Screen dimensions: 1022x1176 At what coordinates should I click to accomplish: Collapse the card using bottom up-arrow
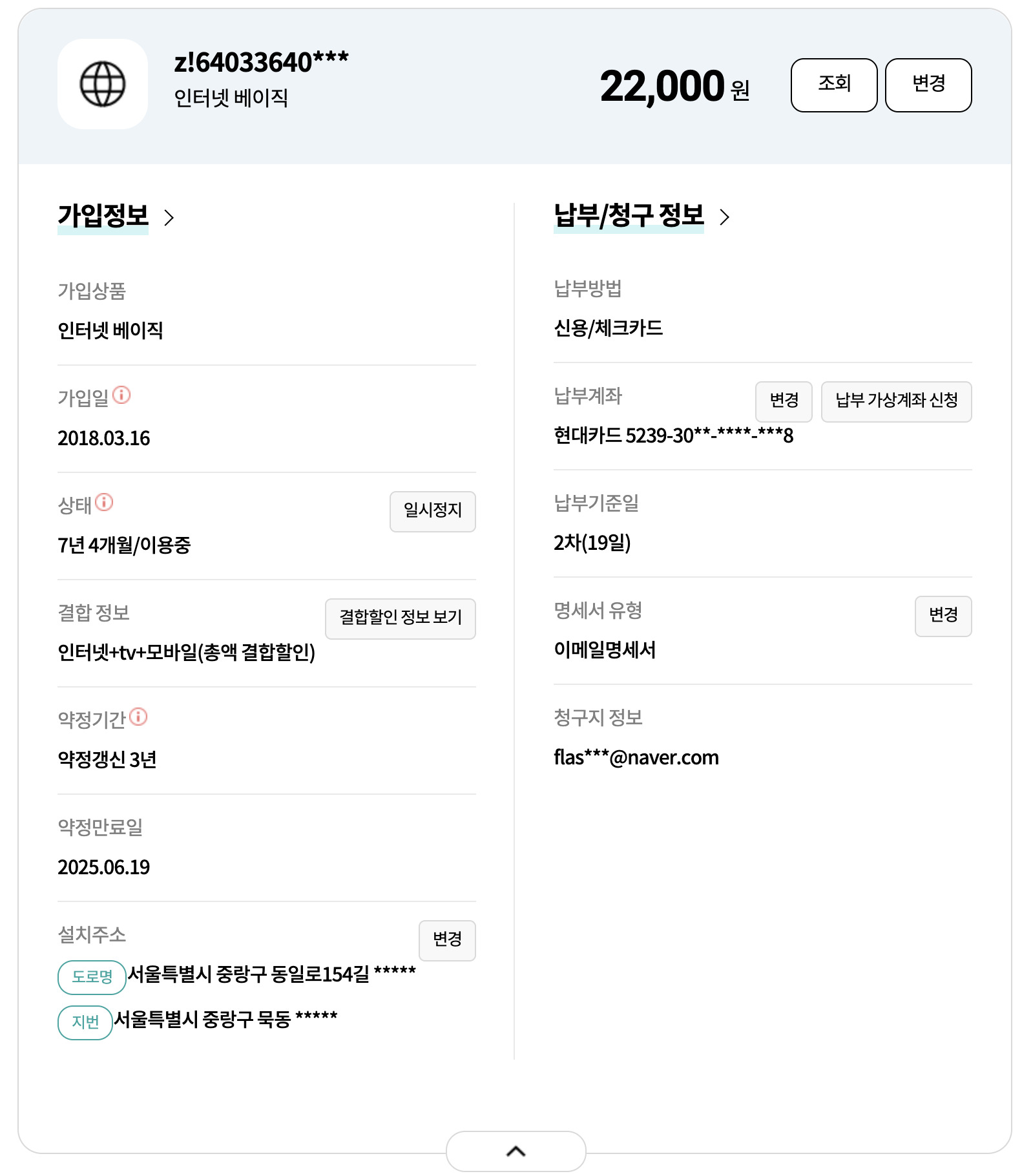[516, 1151]
